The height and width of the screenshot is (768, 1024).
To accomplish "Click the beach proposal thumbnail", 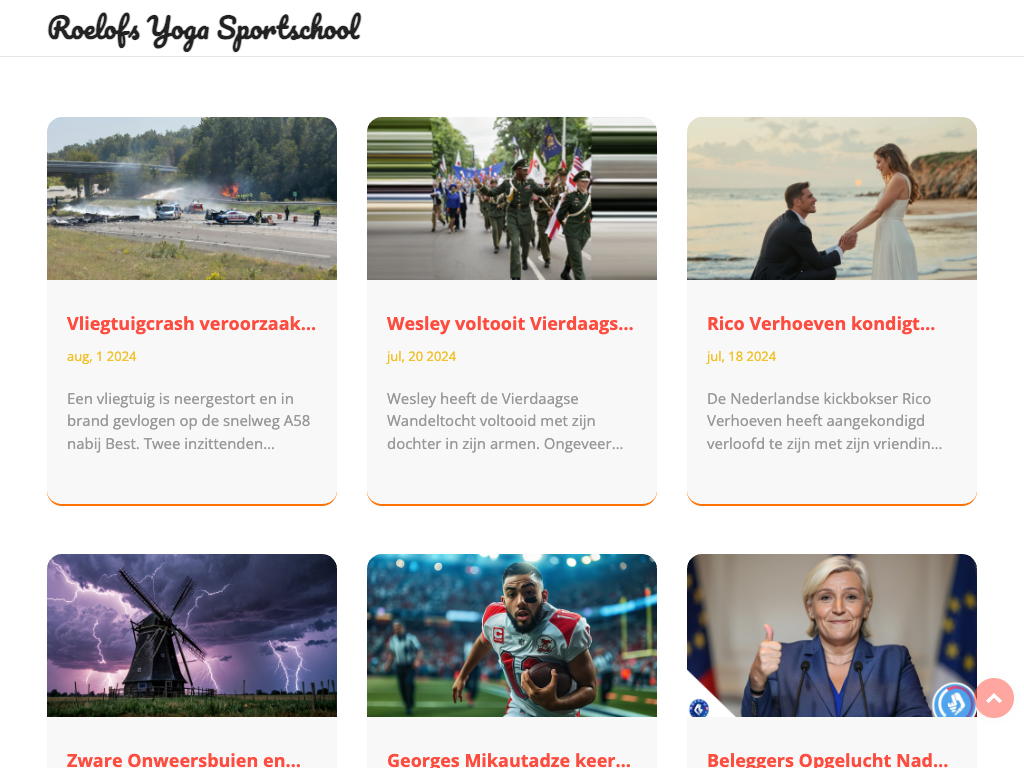I will coord(832,199).
